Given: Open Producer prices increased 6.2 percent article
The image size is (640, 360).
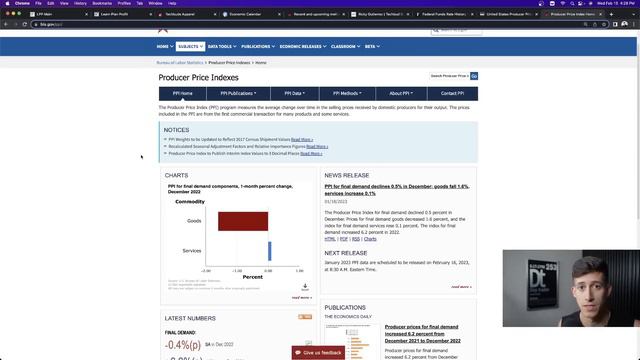Looking at the screenshot, I should click(422, 334).
